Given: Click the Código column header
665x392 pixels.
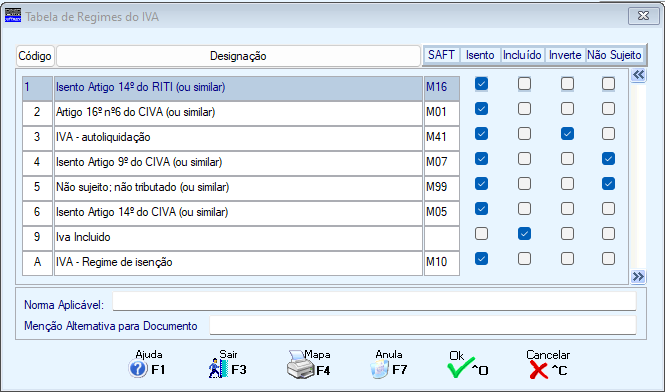Looking at the screenshot, I should pos(35,56).
